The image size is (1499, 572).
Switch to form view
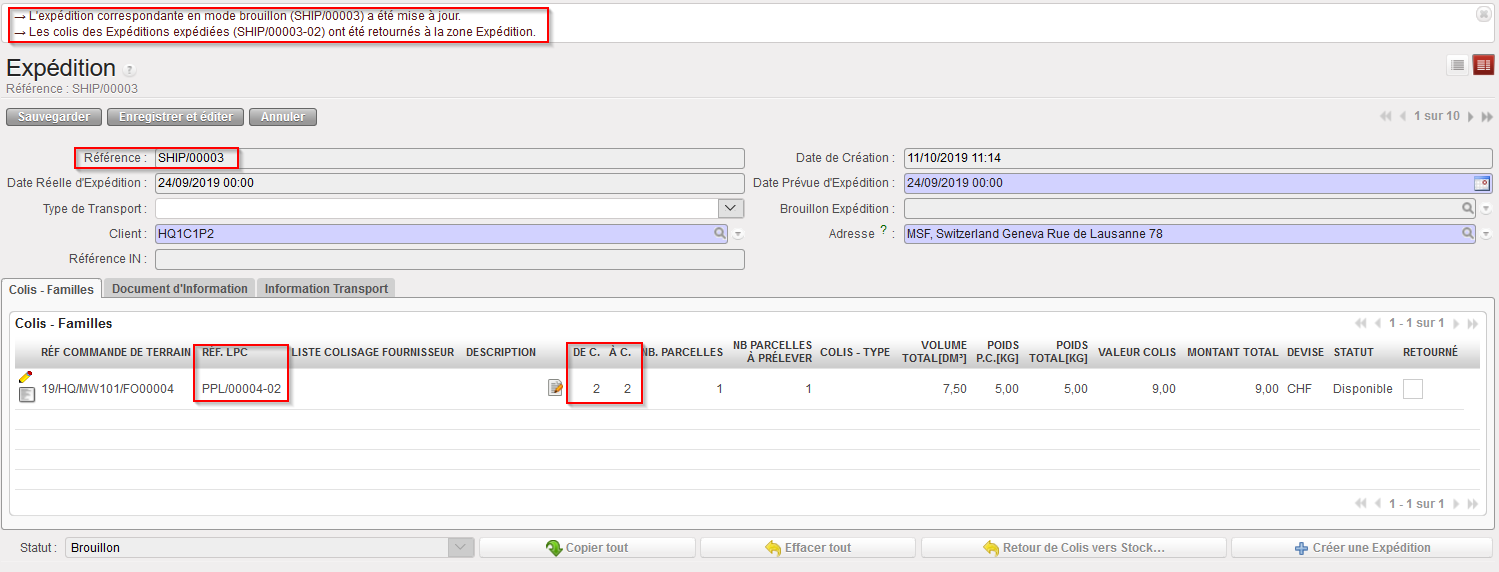point(1483,65)
